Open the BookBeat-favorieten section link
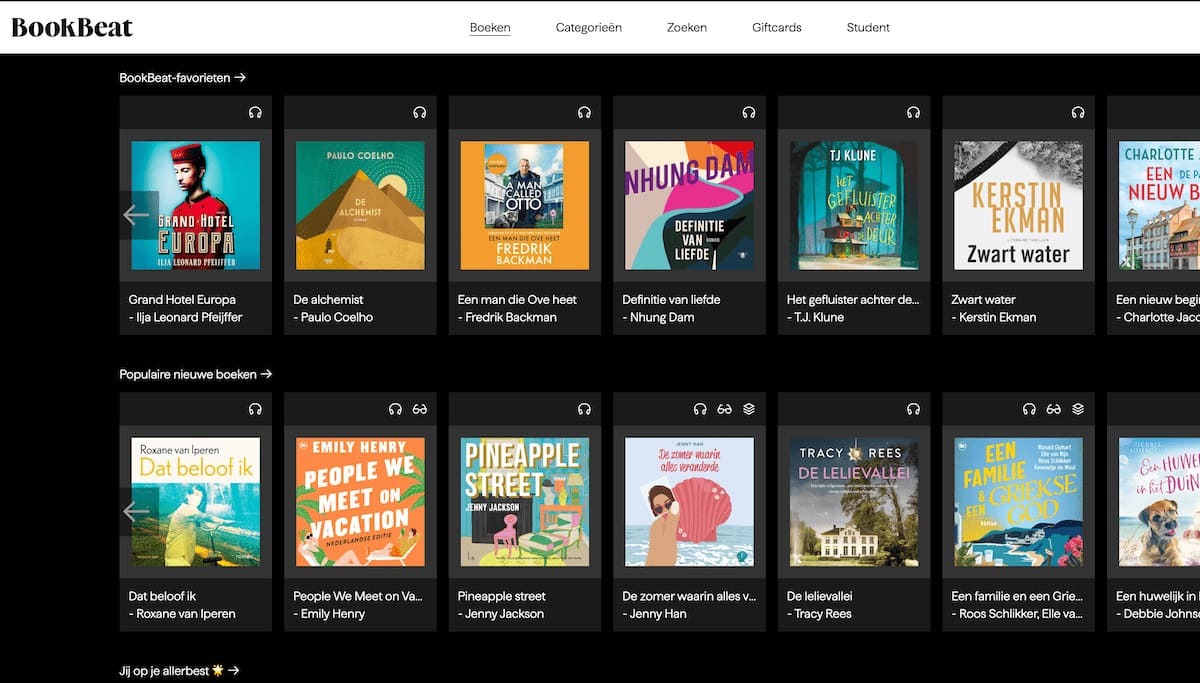 tap(183, 77)
